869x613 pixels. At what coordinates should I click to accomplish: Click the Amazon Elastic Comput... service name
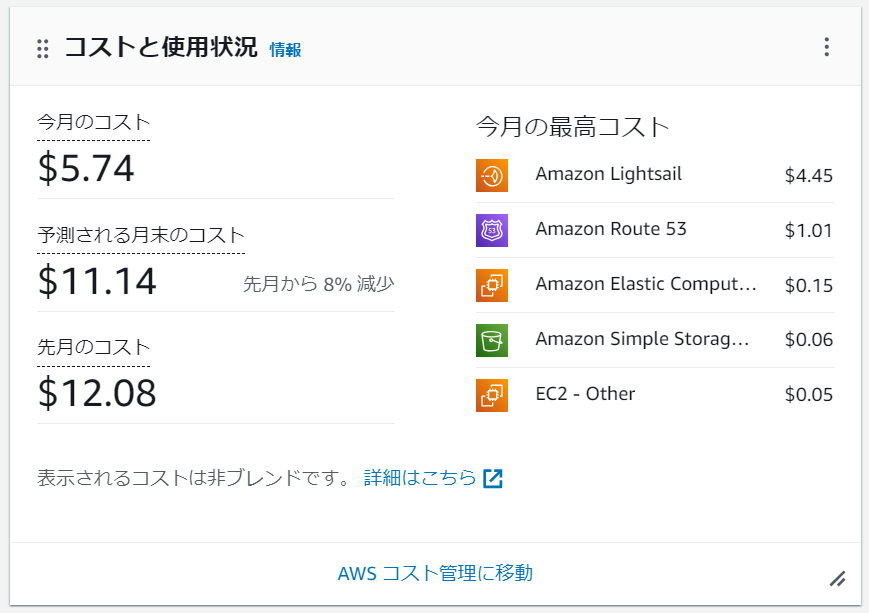click(646, 284)
